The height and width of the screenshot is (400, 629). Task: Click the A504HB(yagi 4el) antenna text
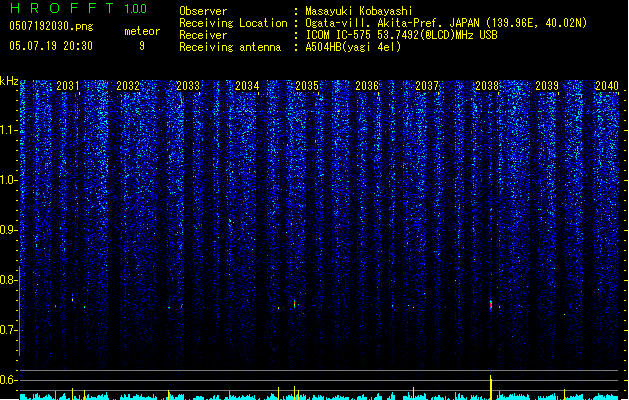tap(353, 47)
